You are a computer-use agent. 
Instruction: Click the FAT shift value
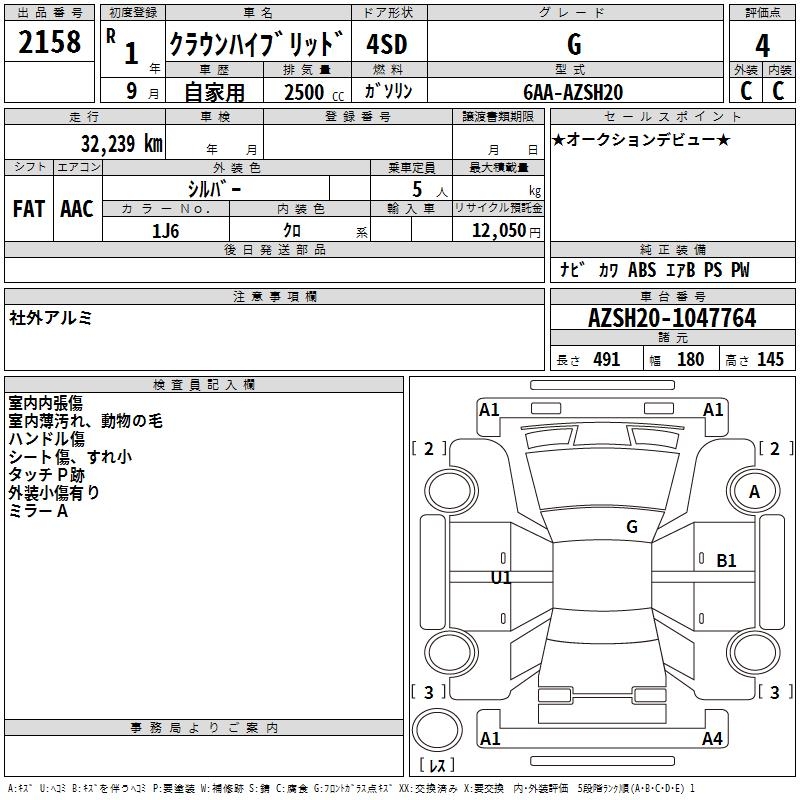(29, 209)
